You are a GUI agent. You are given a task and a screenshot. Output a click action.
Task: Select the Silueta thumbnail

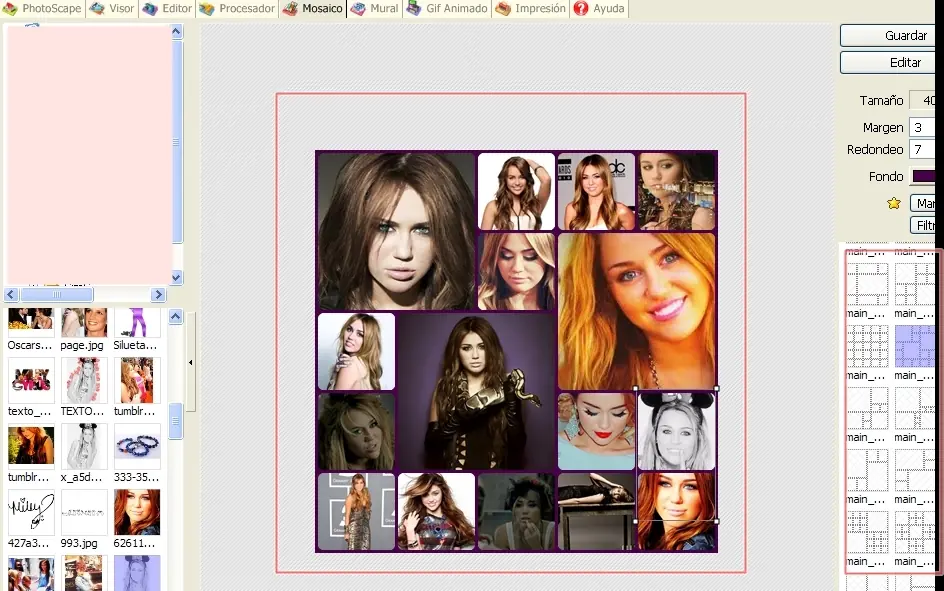137,322
